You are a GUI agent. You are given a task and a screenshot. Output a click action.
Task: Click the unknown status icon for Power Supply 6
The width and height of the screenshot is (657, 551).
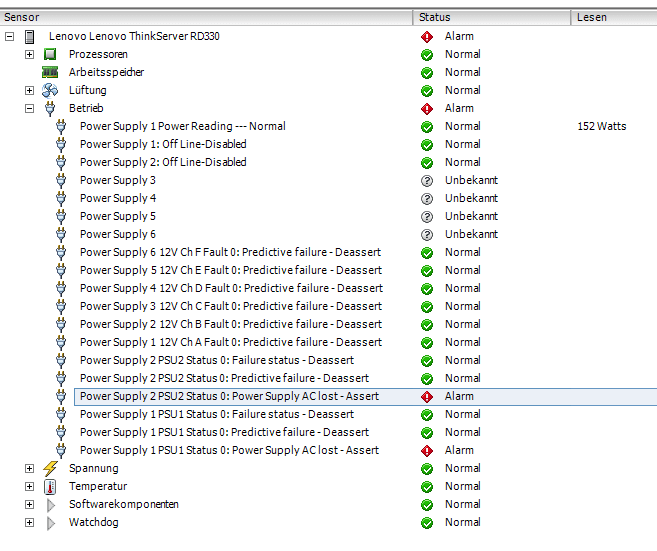[427, 235]
